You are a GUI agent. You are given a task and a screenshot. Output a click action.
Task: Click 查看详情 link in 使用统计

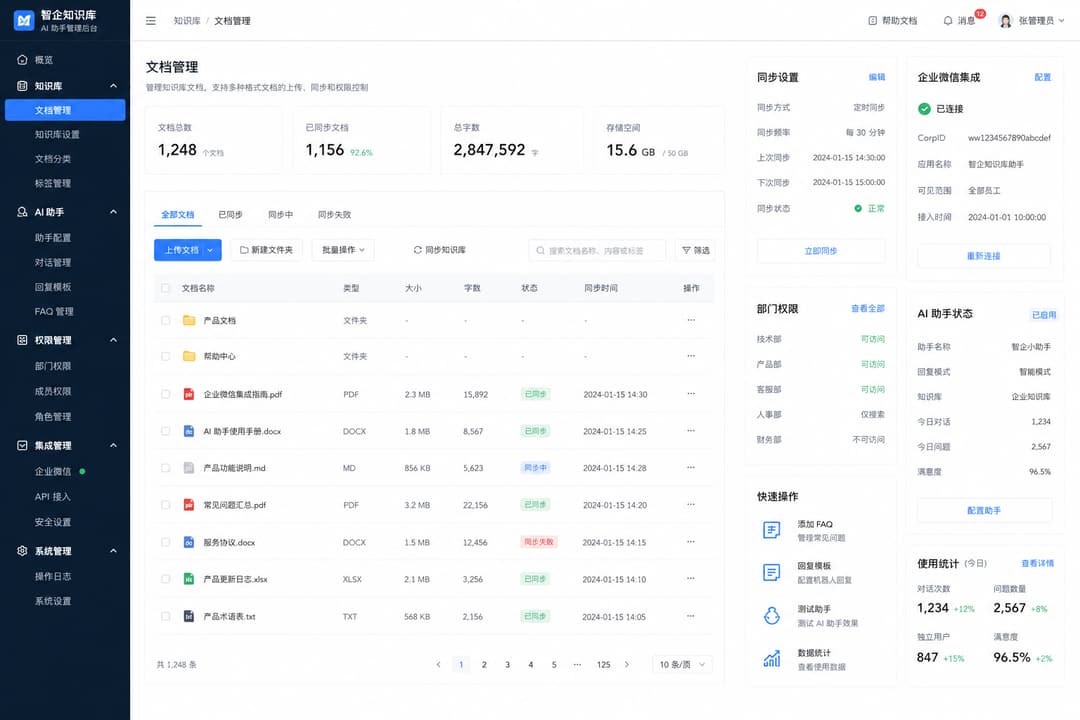pos(1037,564)
